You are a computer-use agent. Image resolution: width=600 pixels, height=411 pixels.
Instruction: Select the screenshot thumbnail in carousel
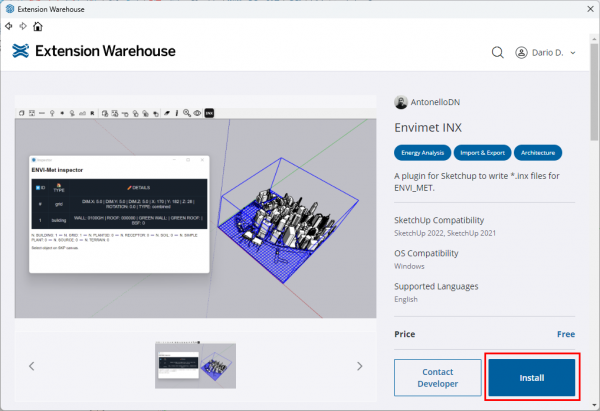coord(195,365)
